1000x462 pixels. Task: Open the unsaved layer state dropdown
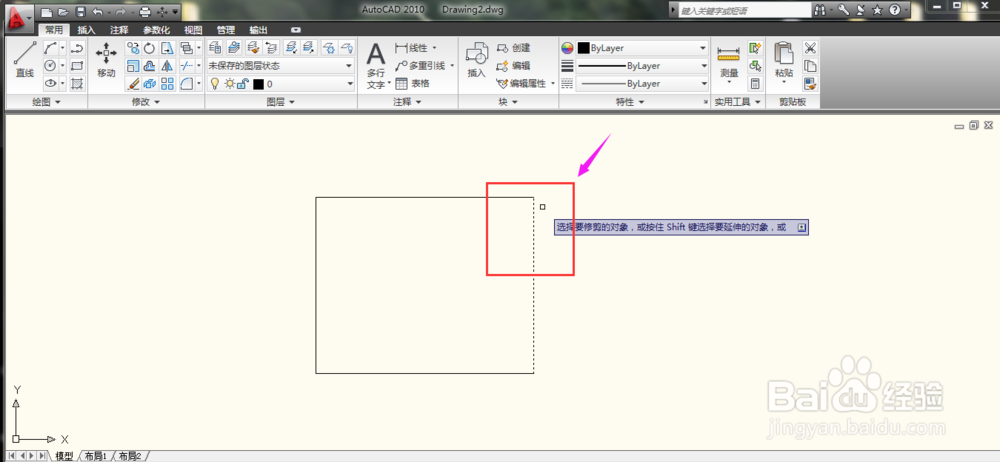point(280,66)
